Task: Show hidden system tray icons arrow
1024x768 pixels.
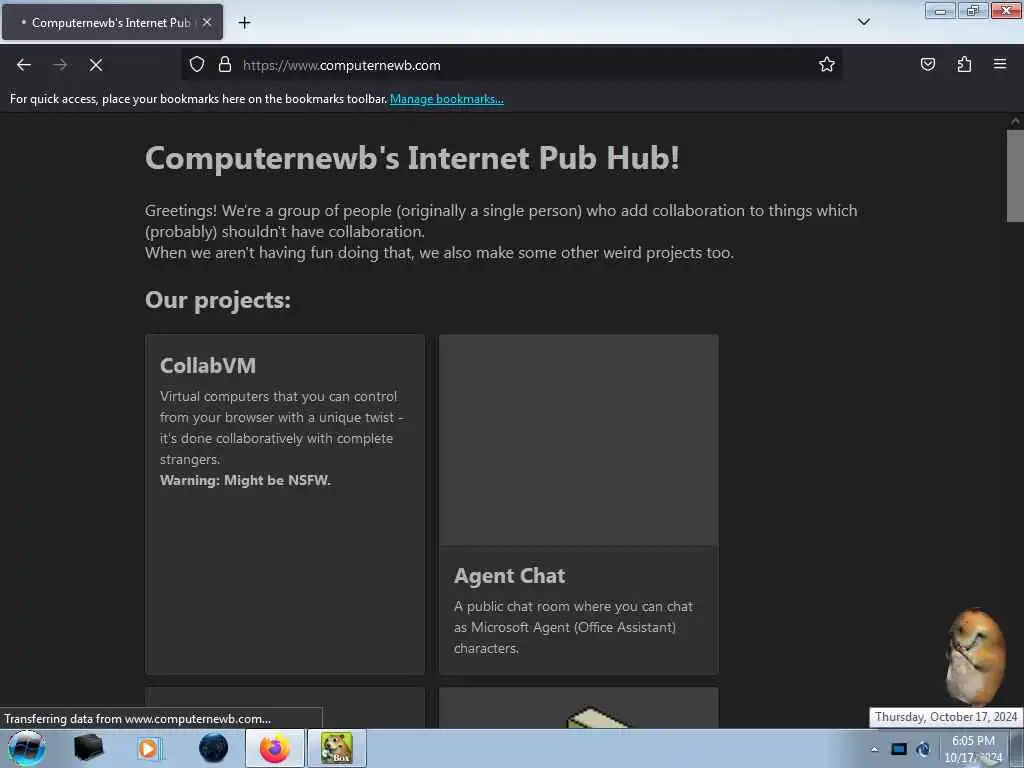Action: 874,749
